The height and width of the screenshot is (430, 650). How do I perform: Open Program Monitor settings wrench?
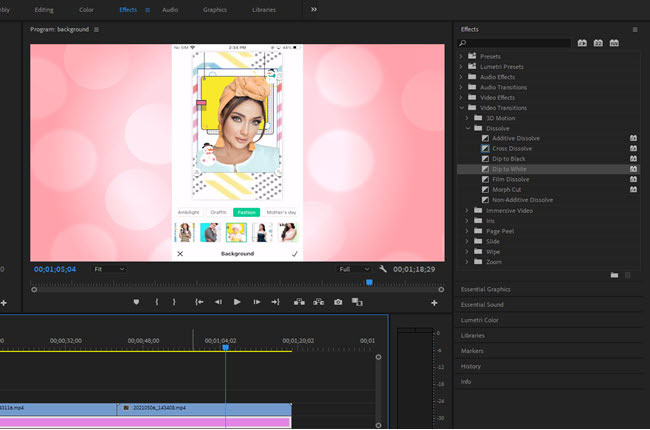coord(383,269)
